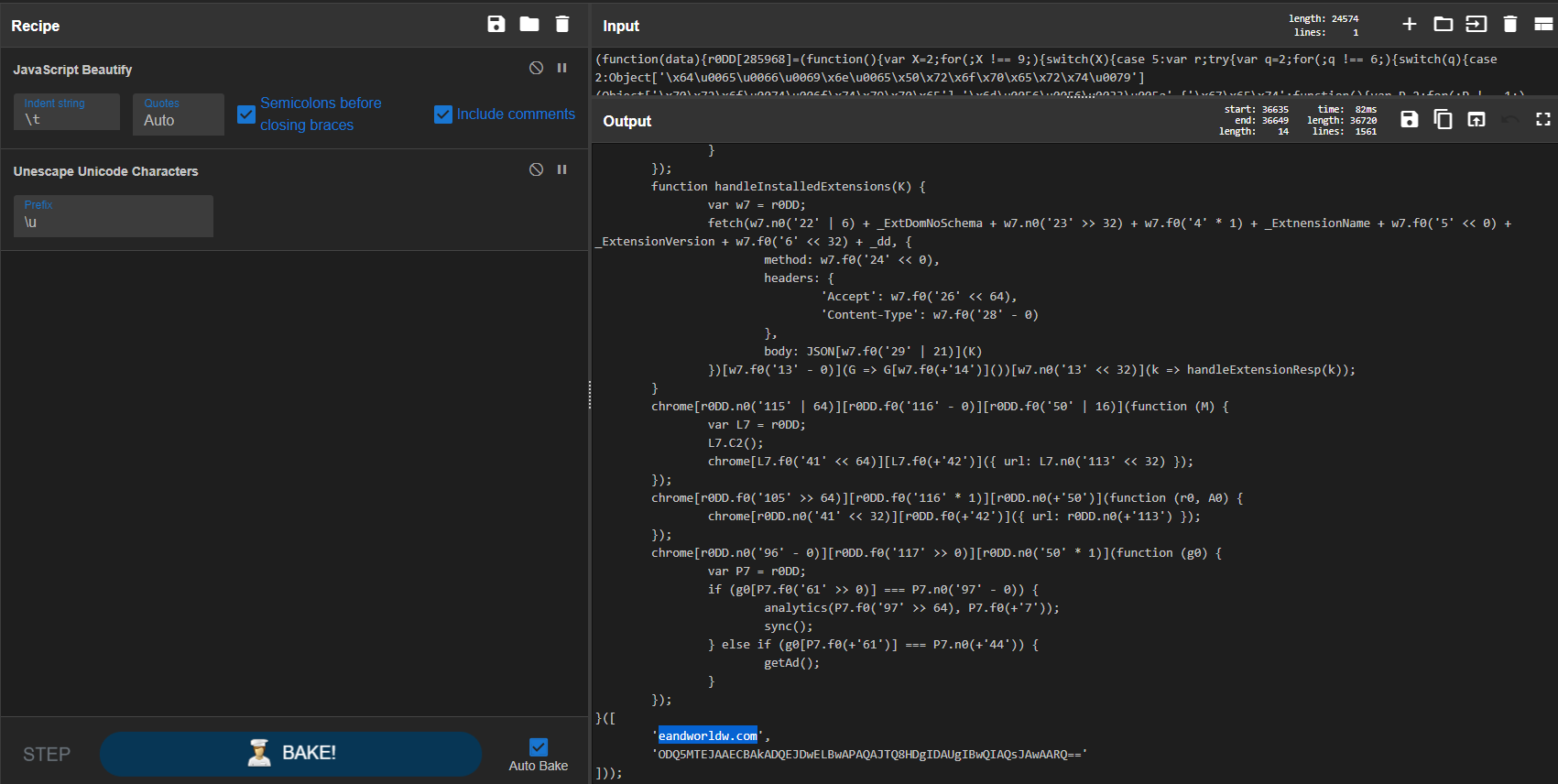Click body: JSON line in output

pos(873,352)
